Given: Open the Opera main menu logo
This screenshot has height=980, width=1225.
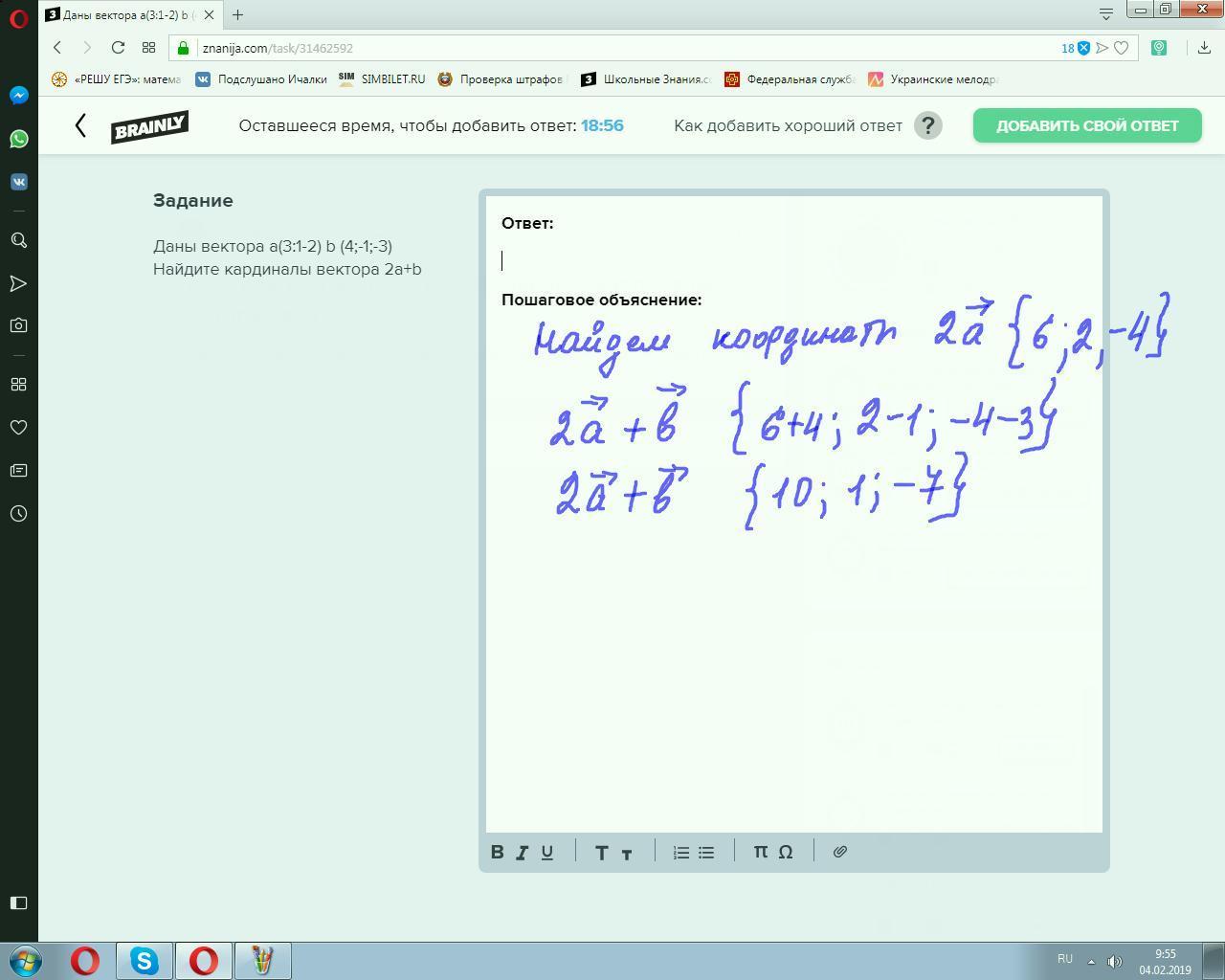Looking at the screenshot, I should coord(19,16).
